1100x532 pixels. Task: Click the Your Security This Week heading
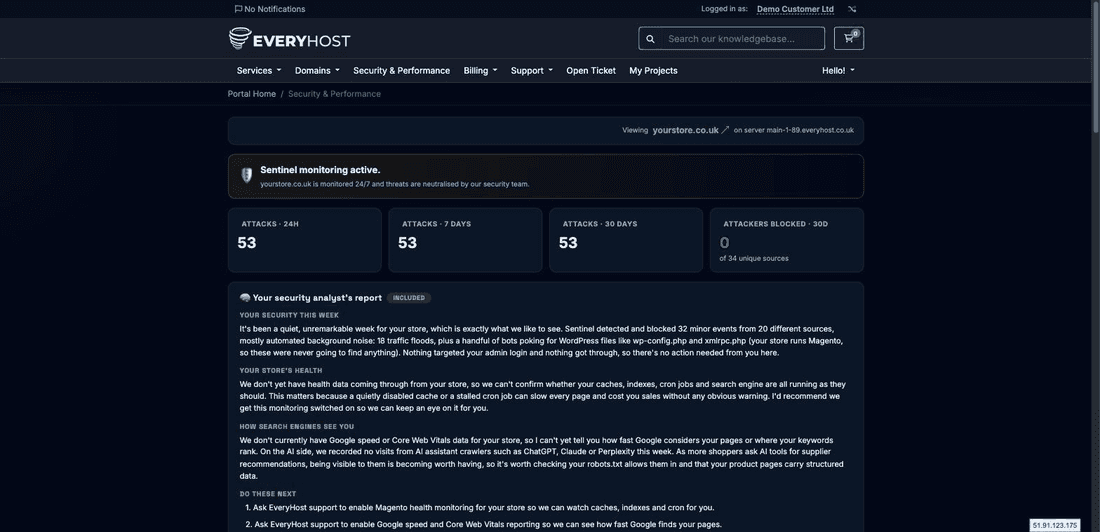click(x=289, y=315)
